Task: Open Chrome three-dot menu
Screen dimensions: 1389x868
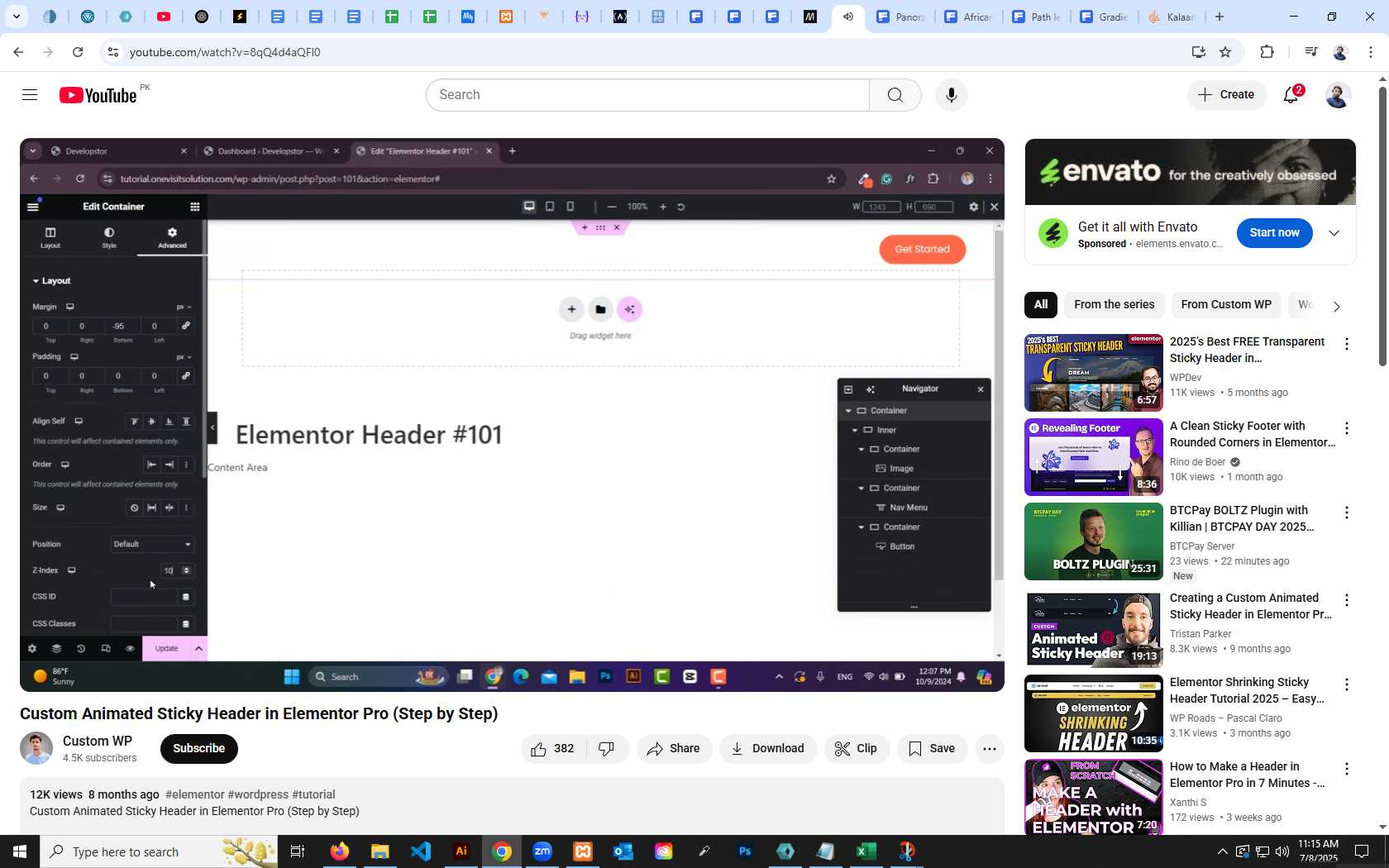Action: point(1371,52)
